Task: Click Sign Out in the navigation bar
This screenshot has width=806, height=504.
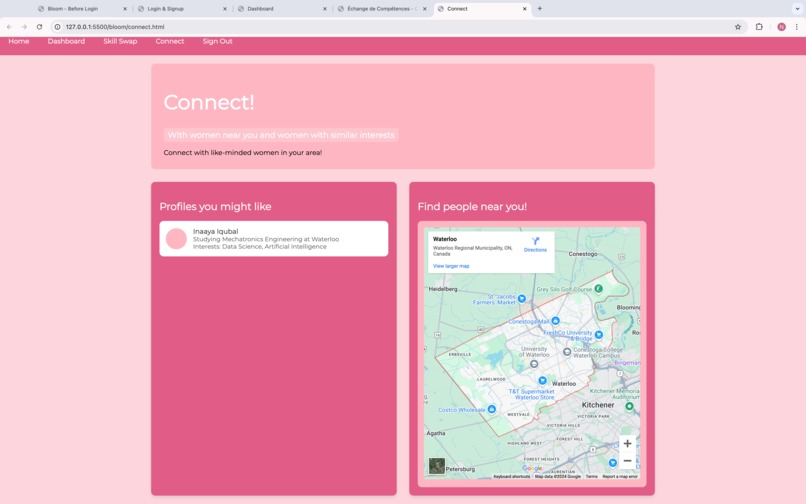Action: (217, 41)
